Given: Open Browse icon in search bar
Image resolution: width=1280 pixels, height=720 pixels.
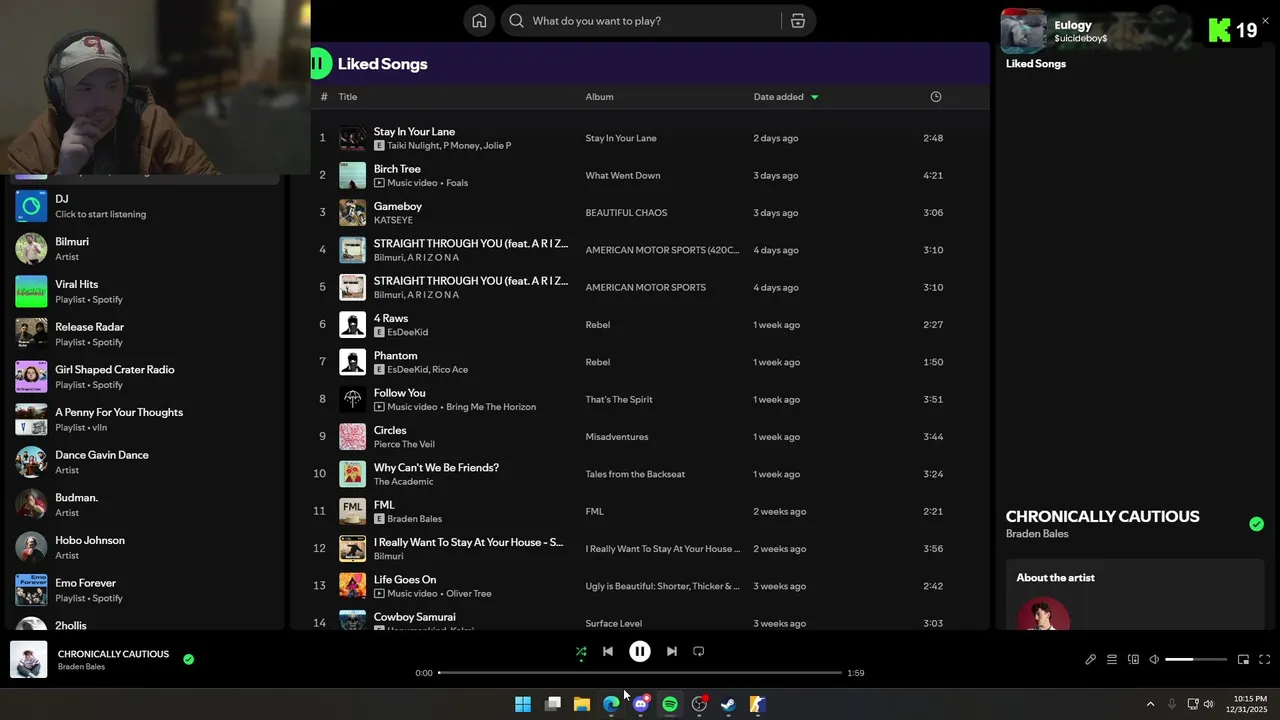Looking at the screenshot, I should coord(798,21).
